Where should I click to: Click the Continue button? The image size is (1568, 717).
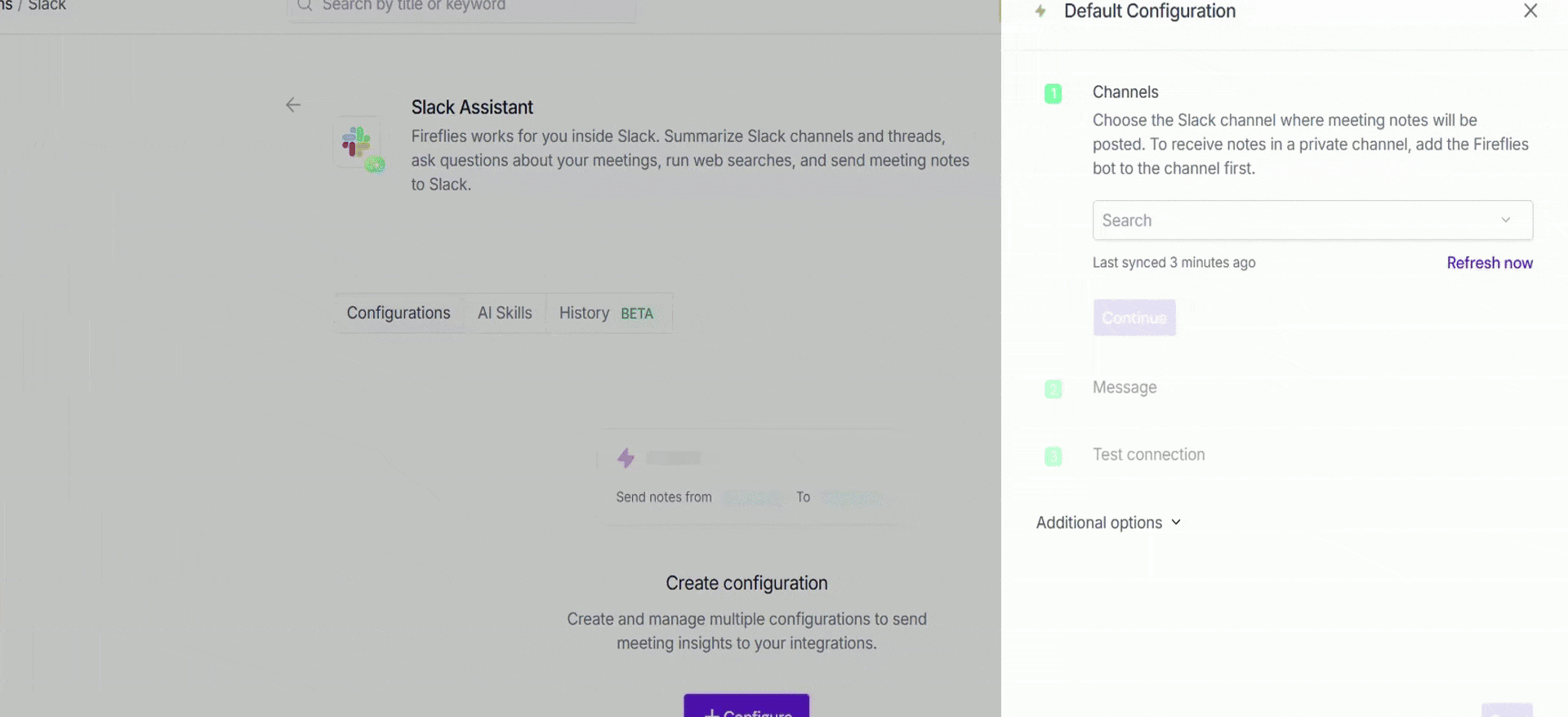click(x=1134, y=318)
